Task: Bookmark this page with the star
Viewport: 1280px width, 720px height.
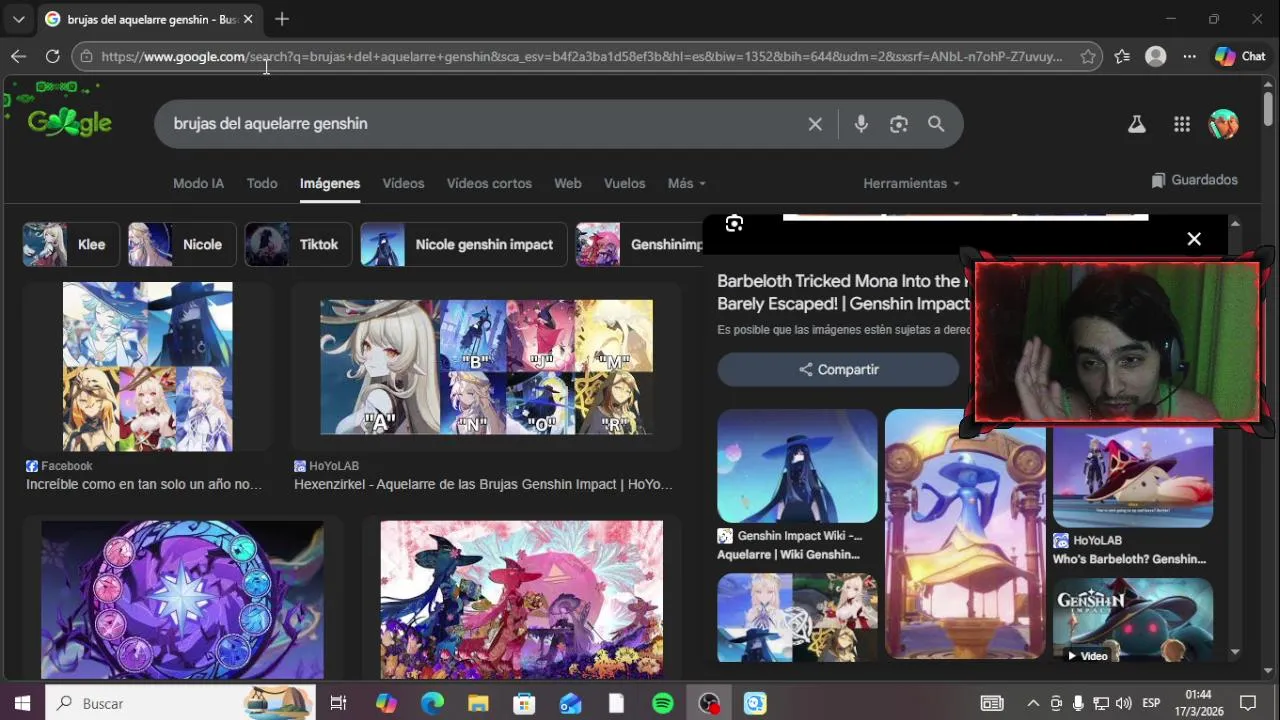Action: 1088,57
